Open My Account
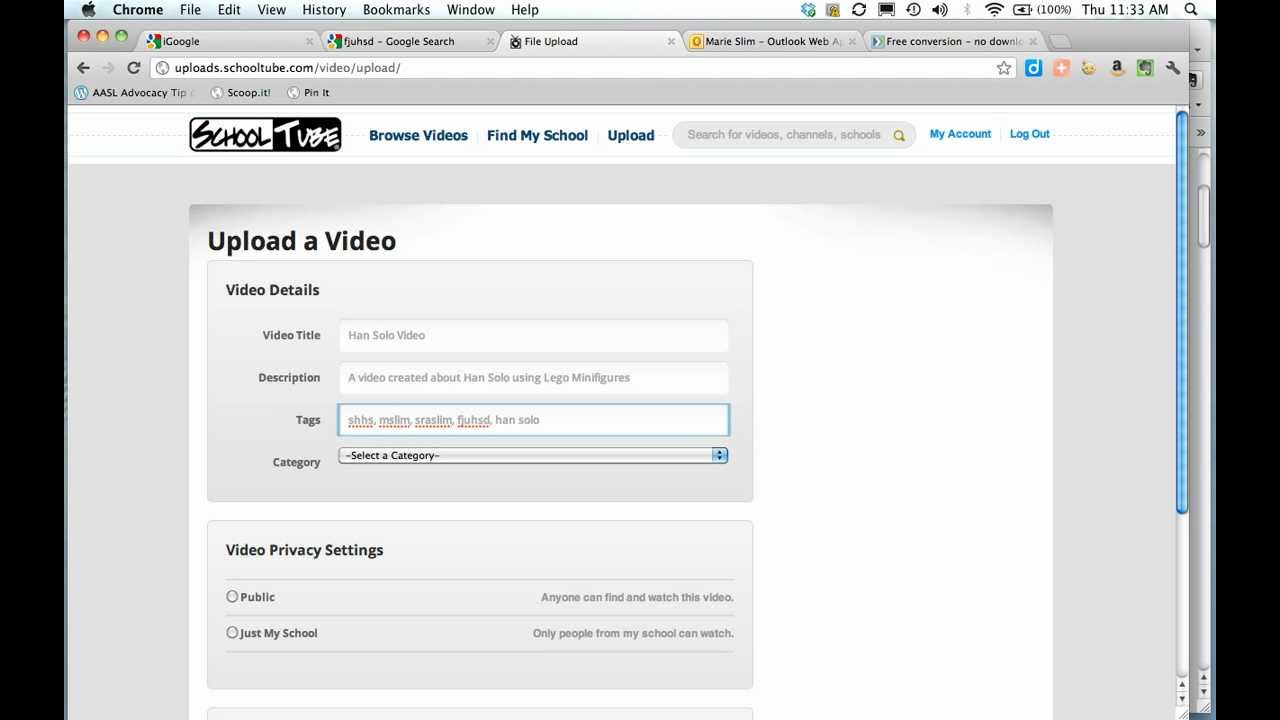This screenshot has width=1280, height=720. [960, 134]
